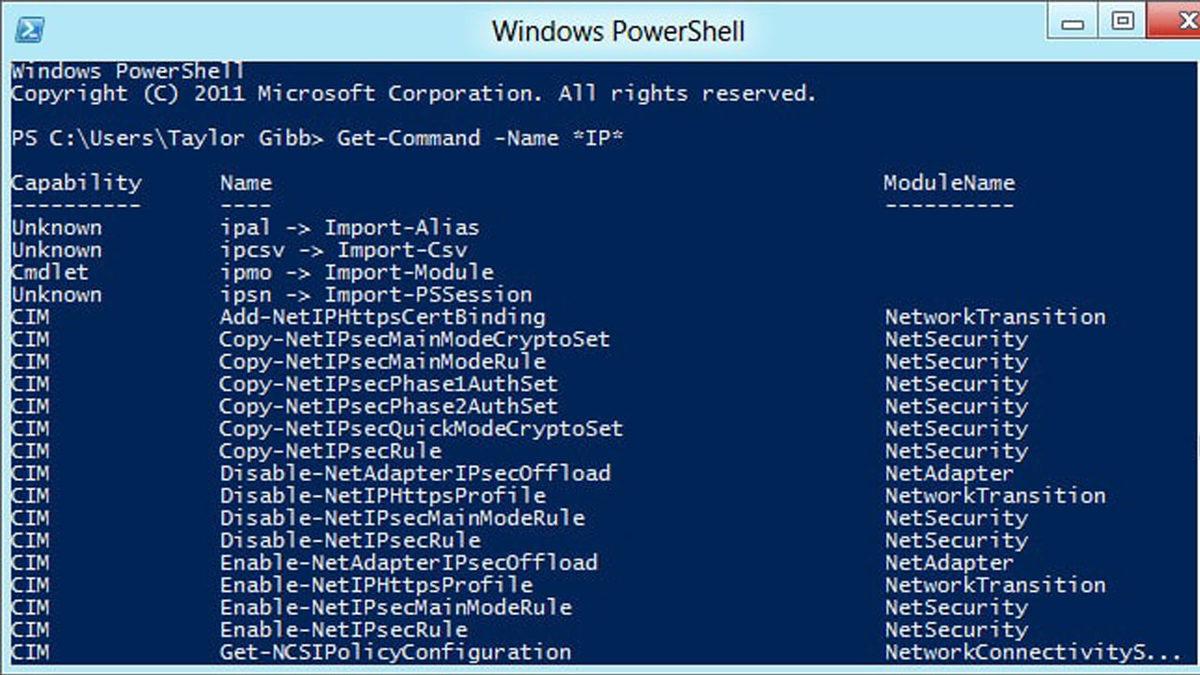Click the Import-Alias alias entry

pos(349,227)
